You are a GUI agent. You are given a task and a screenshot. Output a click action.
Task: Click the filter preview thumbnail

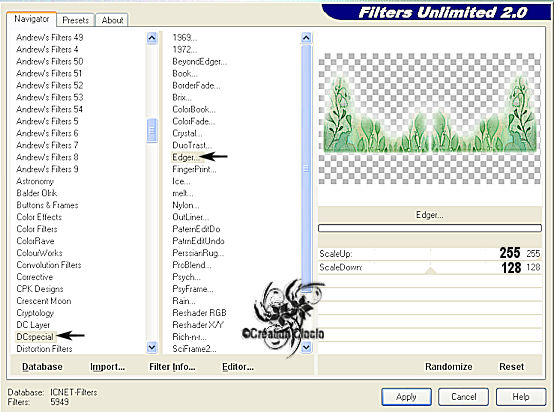coord(430,119)
